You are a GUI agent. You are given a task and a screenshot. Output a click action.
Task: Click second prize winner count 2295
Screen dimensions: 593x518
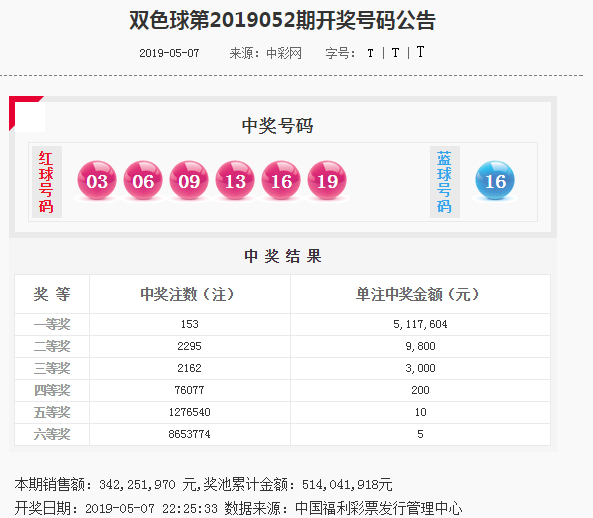[x=189, y=346]
